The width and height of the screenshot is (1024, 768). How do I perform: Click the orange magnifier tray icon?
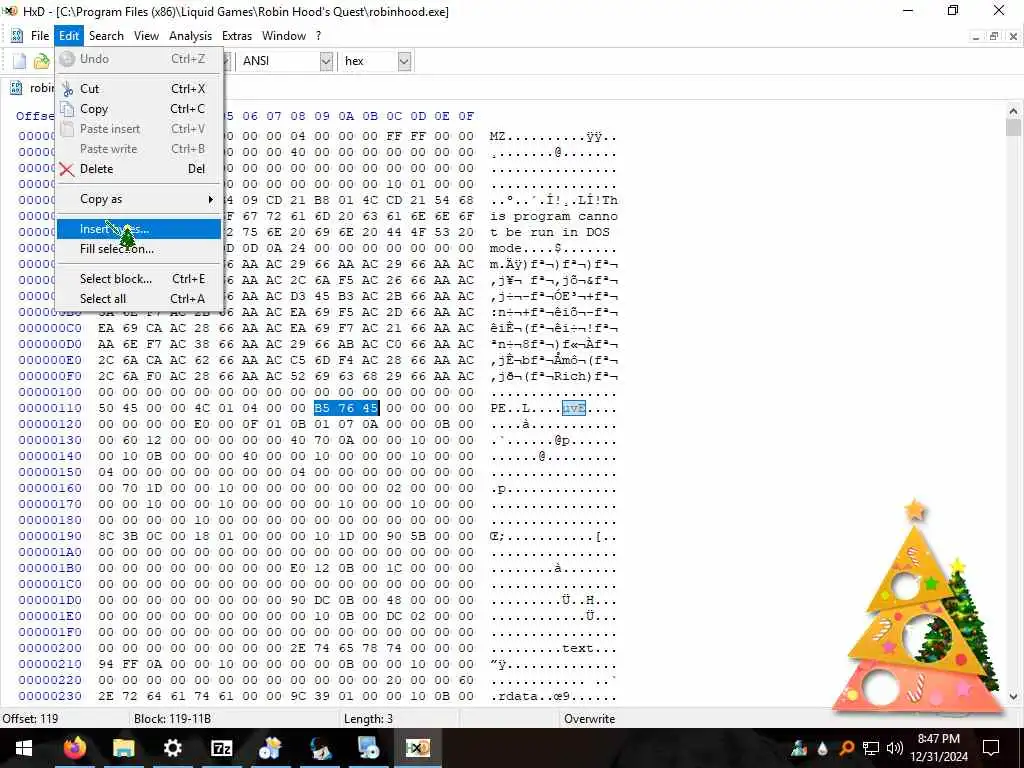tap(846, 748)
